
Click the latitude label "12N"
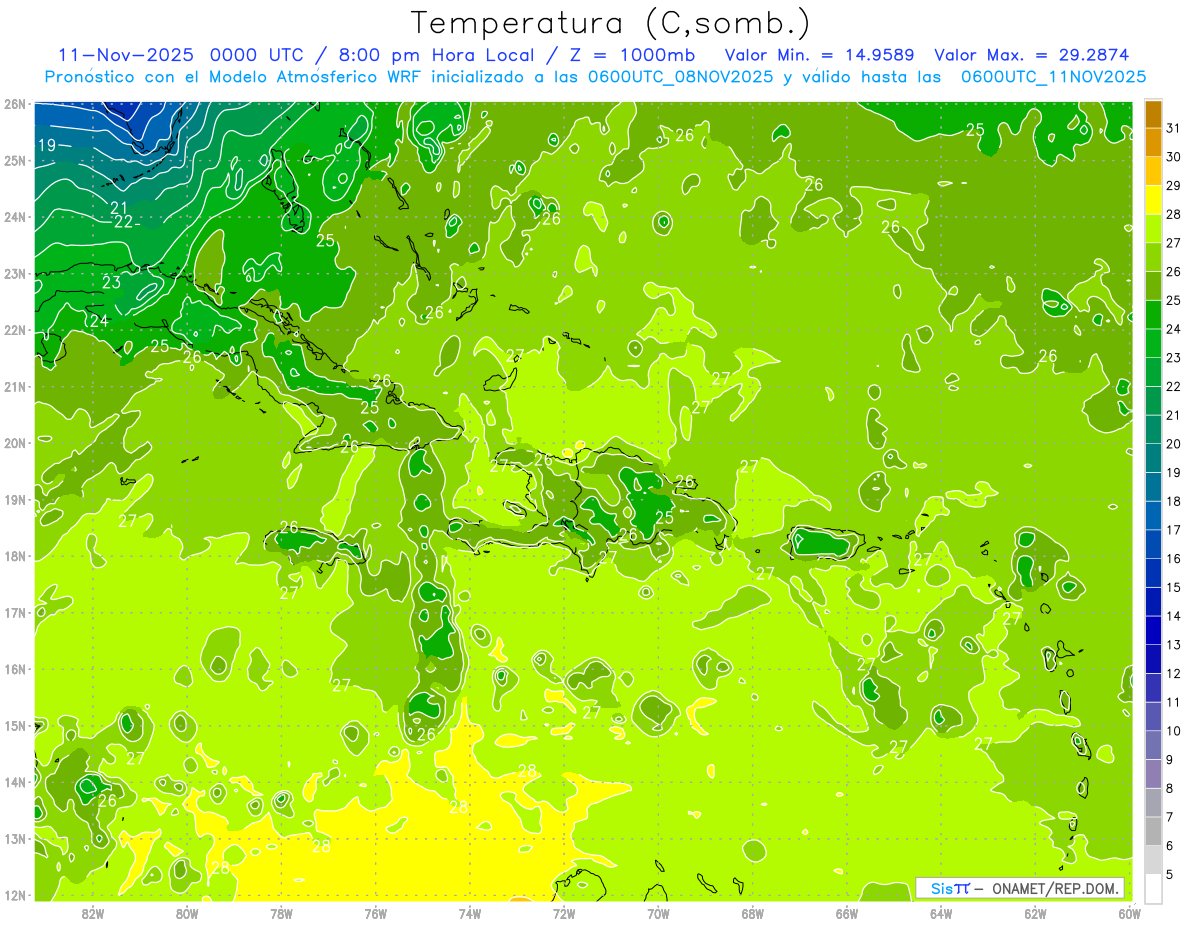point(15,895)
